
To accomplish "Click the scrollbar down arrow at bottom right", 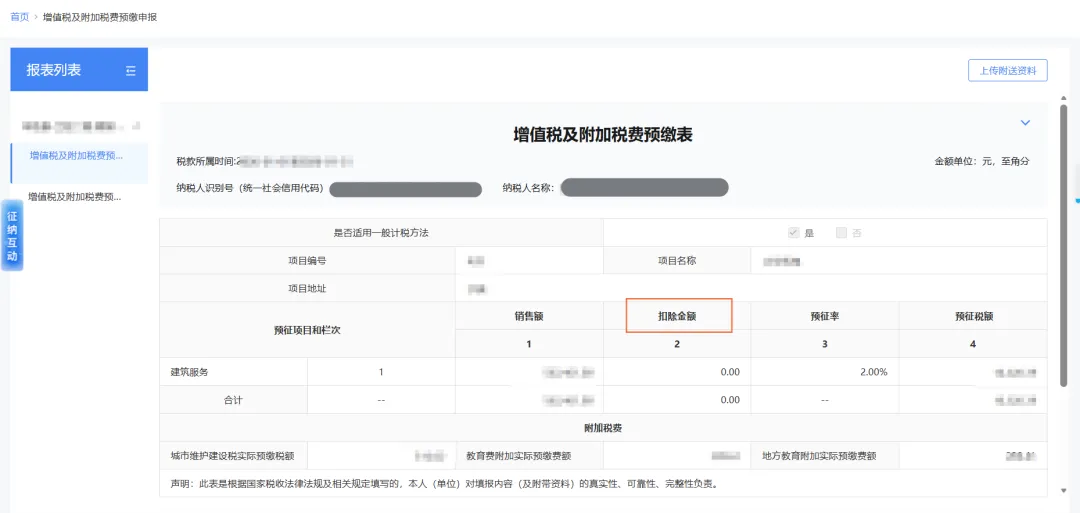I will [1063, 490].
